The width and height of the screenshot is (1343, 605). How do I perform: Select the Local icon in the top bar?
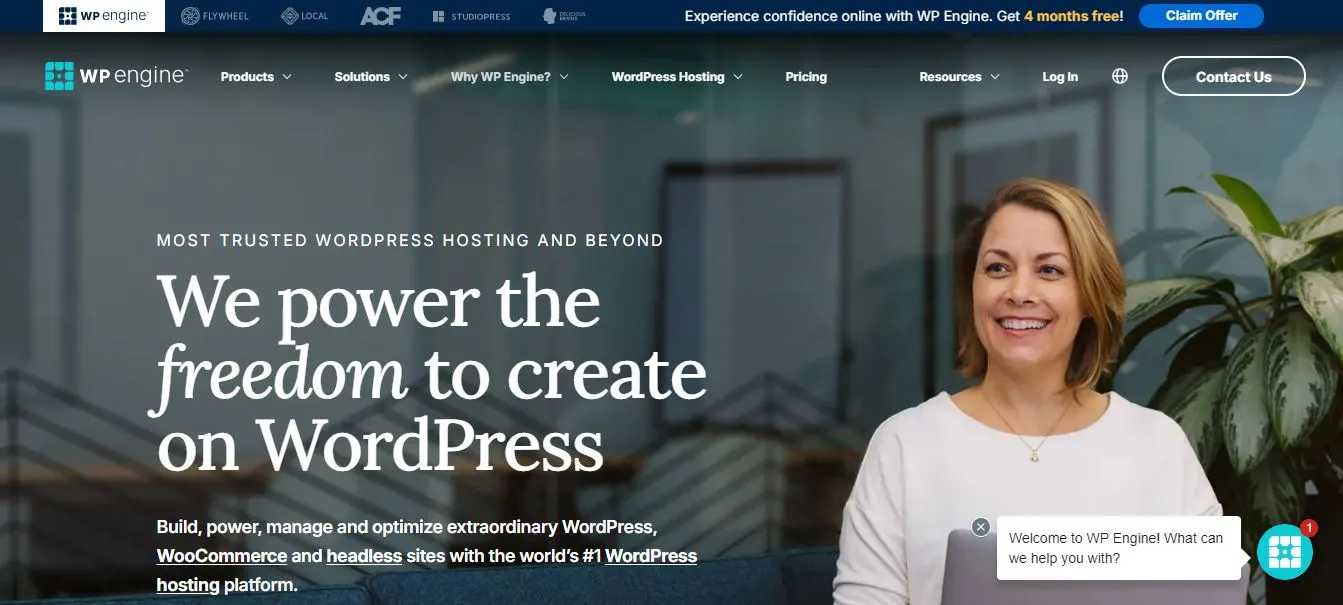(304, 15)
